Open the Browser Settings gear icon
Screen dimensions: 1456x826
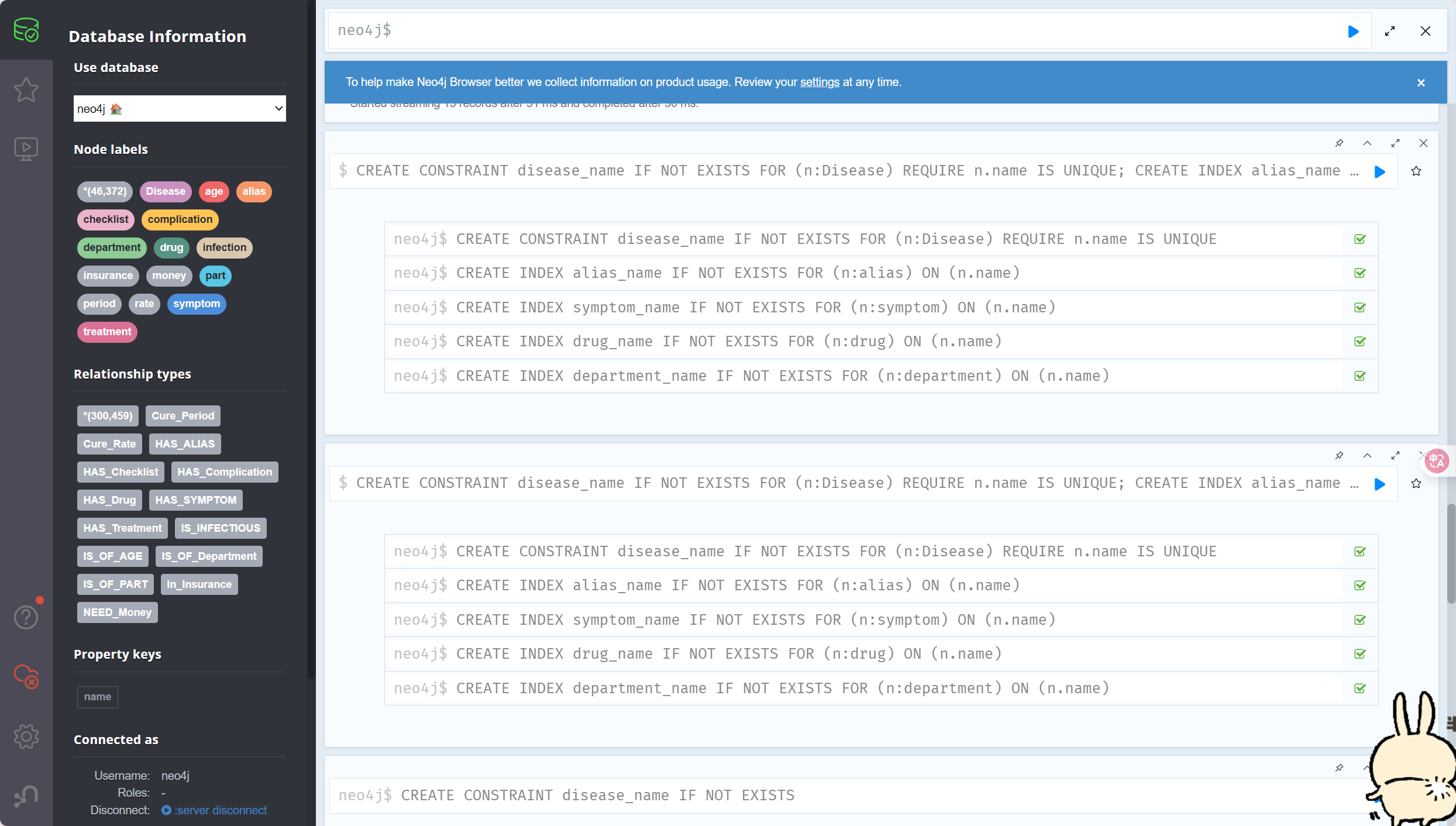[x=26, y=736]
